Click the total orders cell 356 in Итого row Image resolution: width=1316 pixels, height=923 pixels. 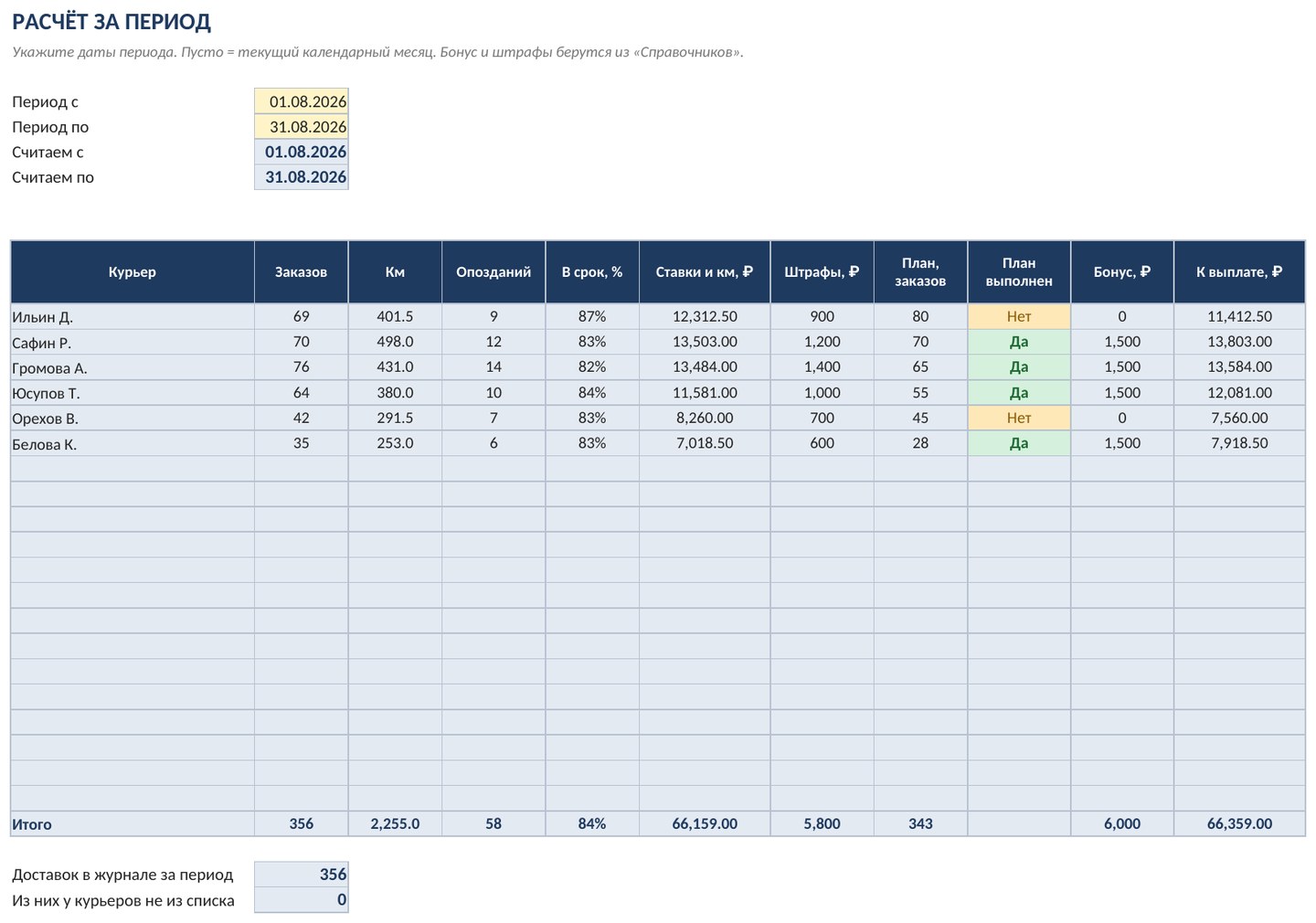pyautogui.click(x=302, y=823)
